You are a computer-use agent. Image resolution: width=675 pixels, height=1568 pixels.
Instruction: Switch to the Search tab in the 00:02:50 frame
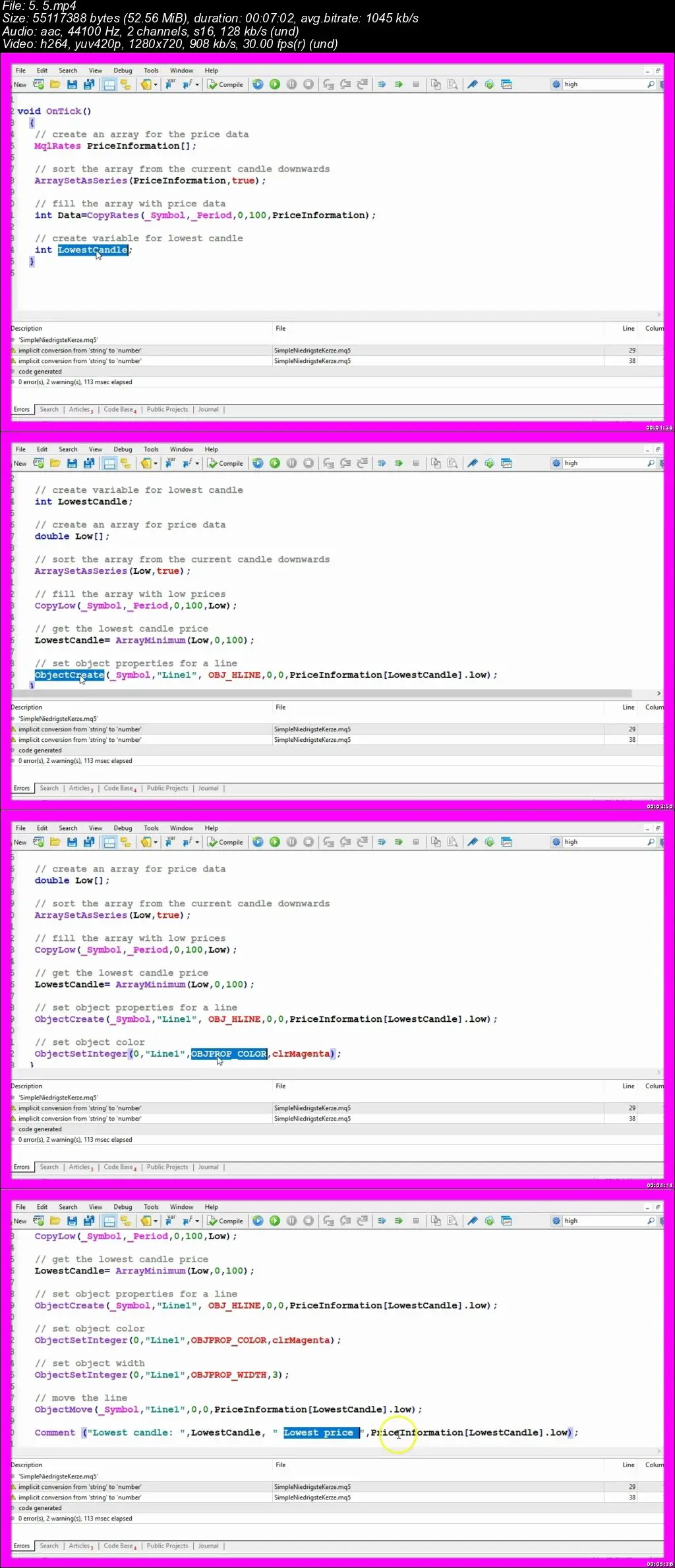click(49, 789)
